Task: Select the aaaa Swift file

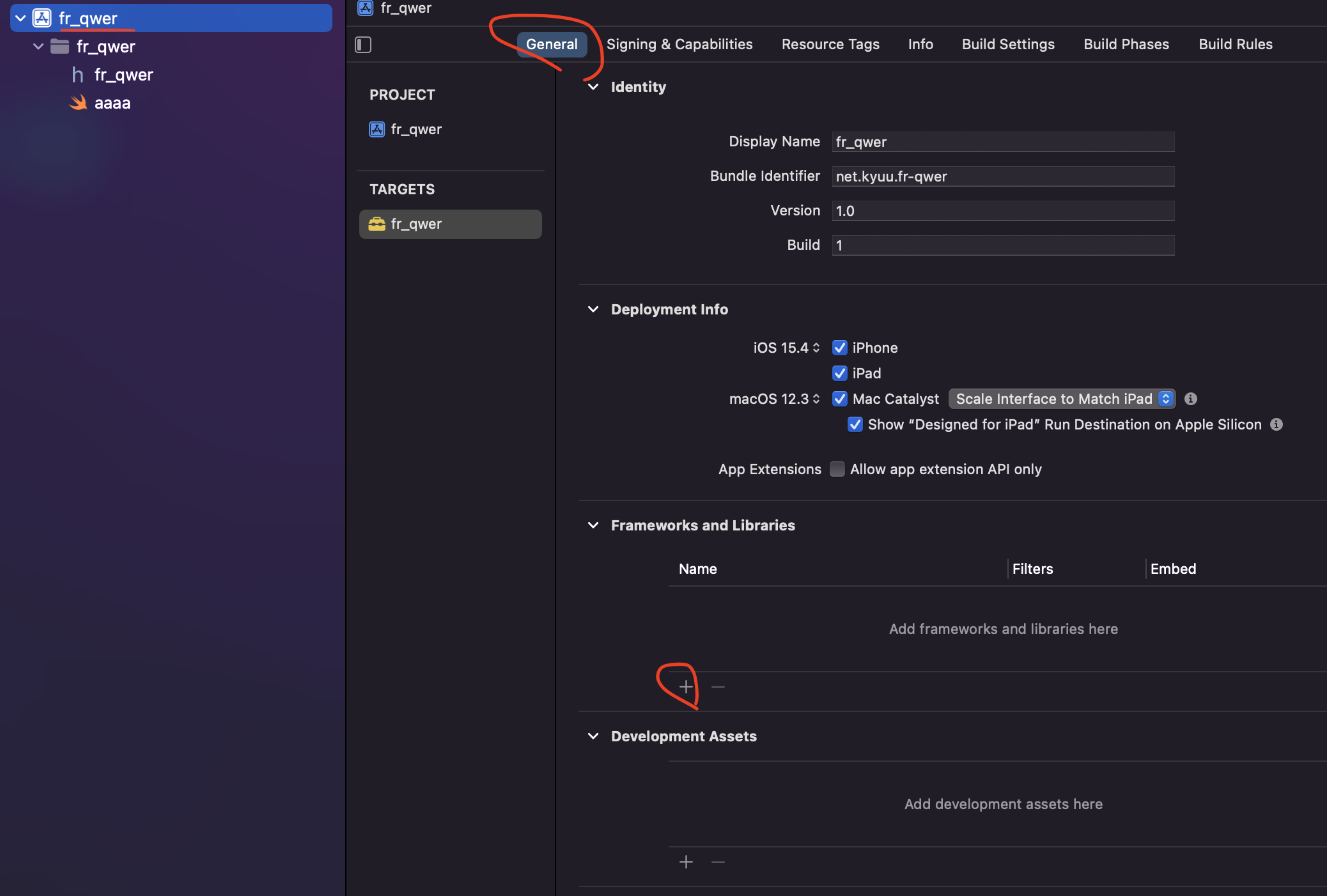Action: click(x=112, y=103)
